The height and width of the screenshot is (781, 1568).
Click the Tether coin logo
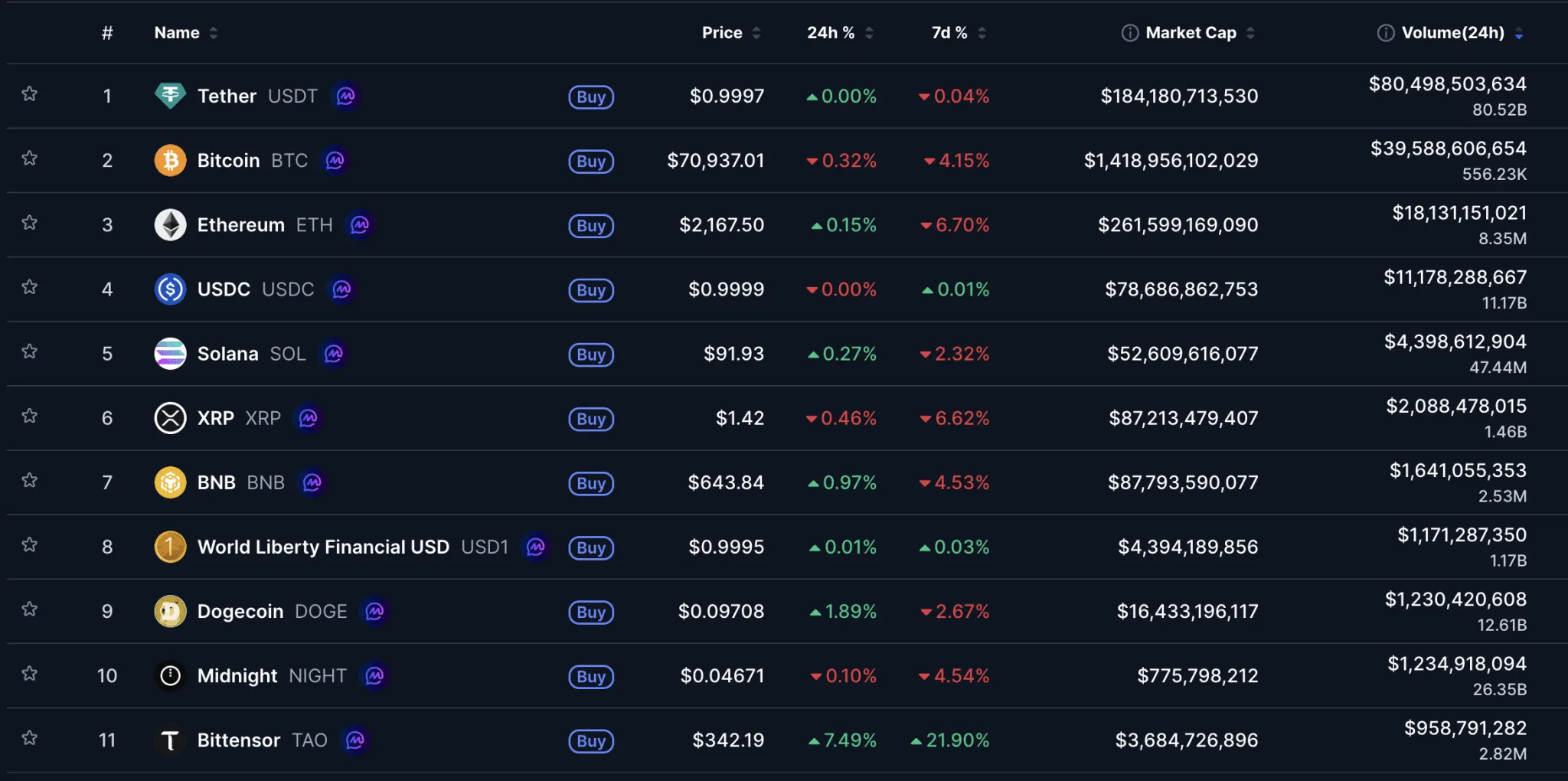click(170, 96)
